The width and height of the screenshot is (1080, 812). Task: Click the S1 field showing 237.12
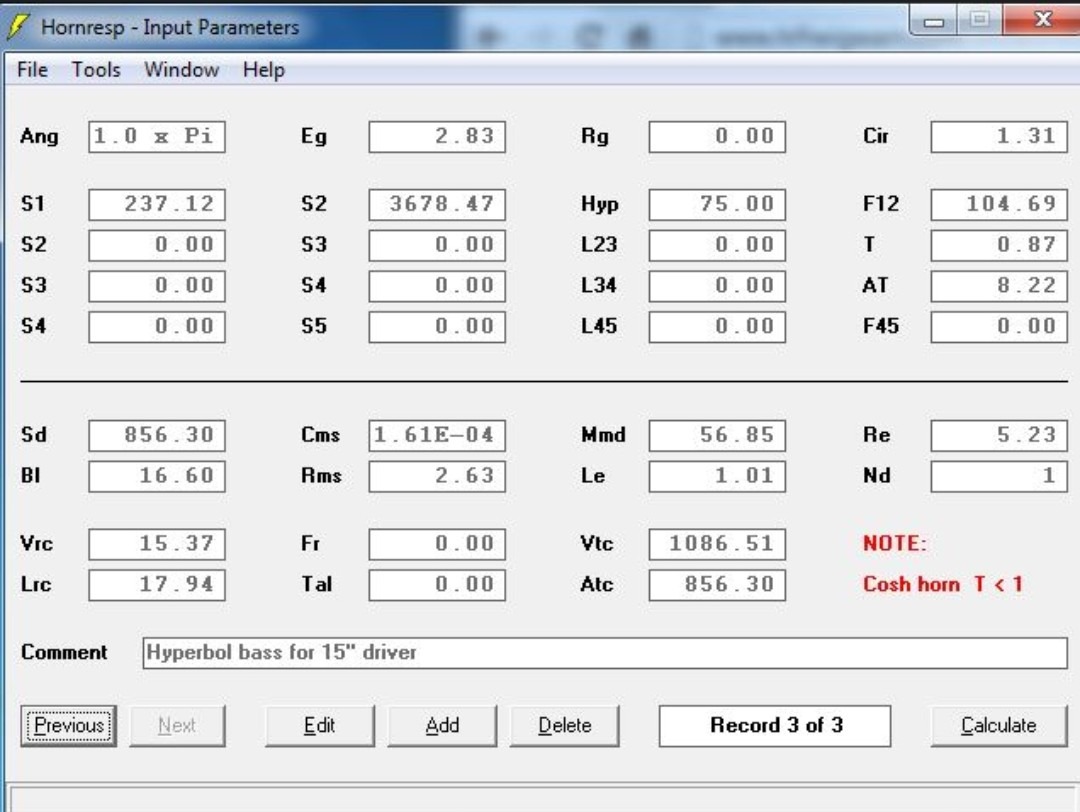(157, 205)
